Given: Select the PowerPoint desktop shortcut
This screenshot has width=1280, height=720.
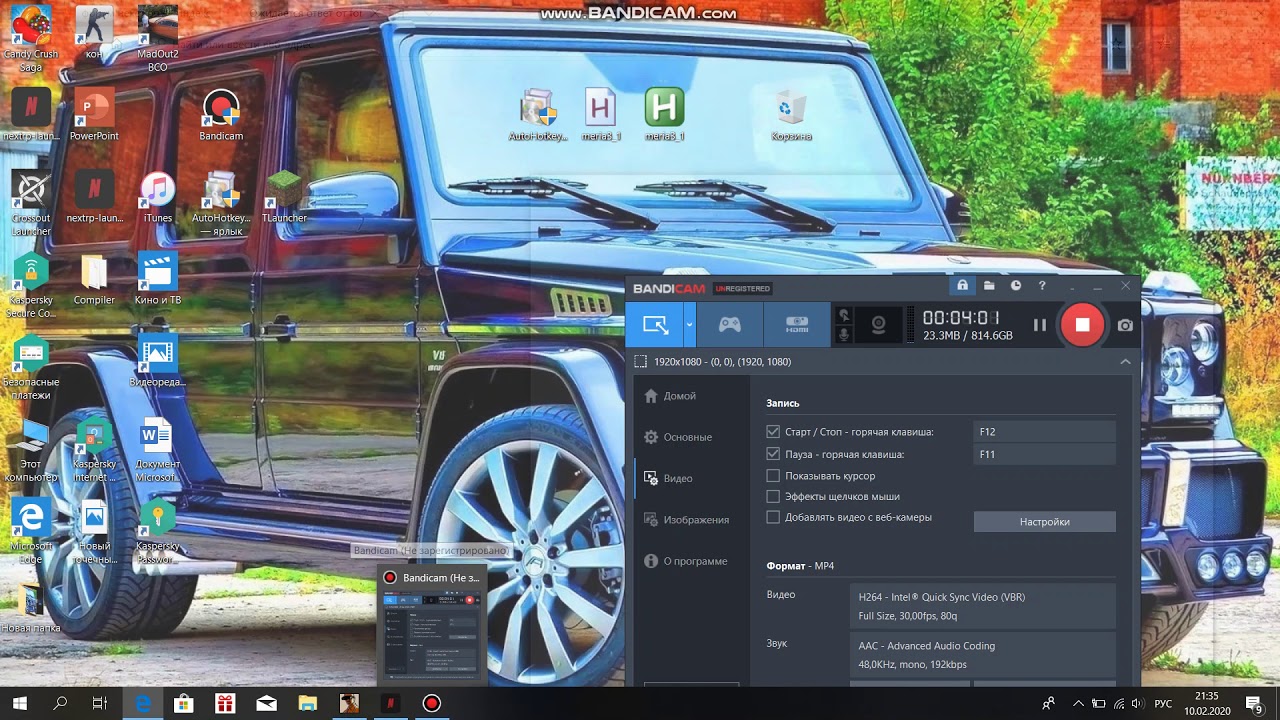Looking at the screenshot, I should (x=94, y=115).
